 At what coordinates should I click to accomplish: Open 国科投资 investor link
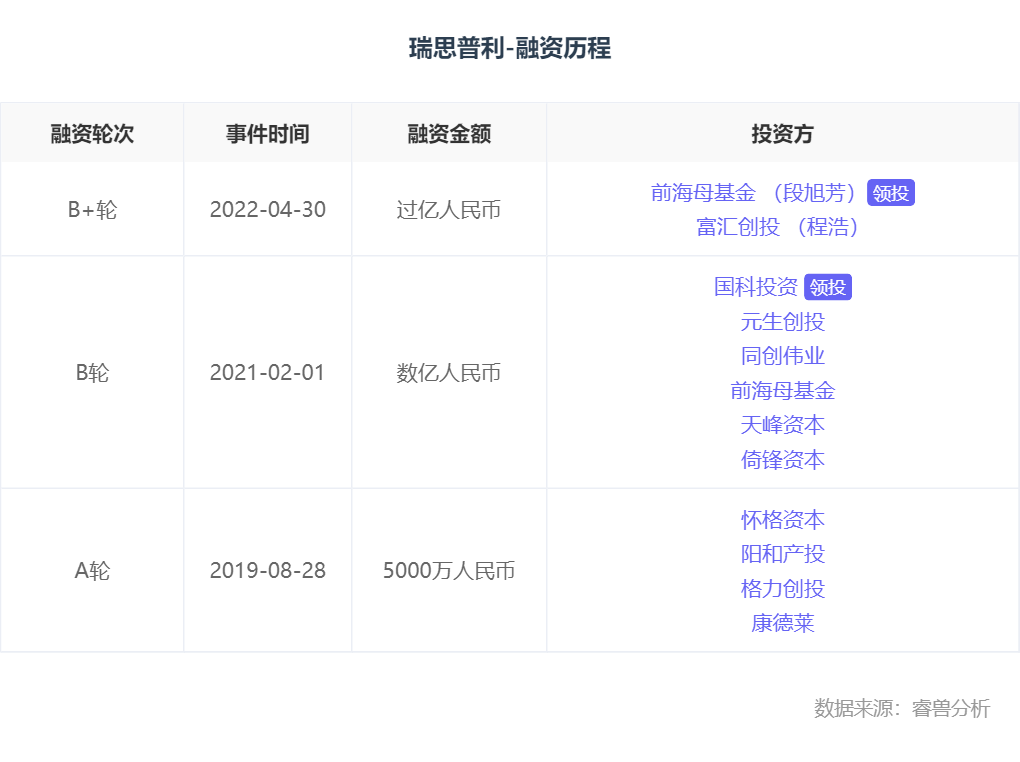[x=755, y=287]
